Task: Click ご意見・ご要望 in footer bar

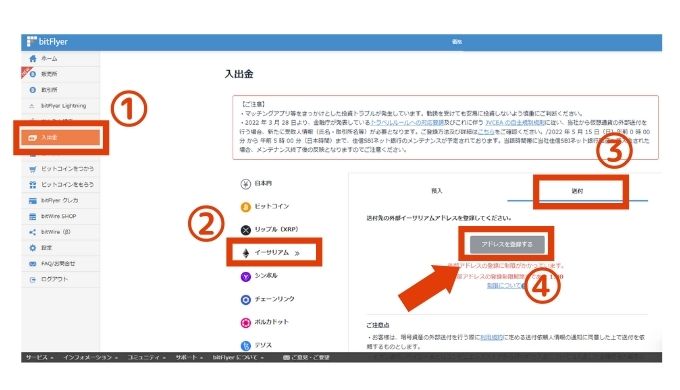Action: coord(306,357)
